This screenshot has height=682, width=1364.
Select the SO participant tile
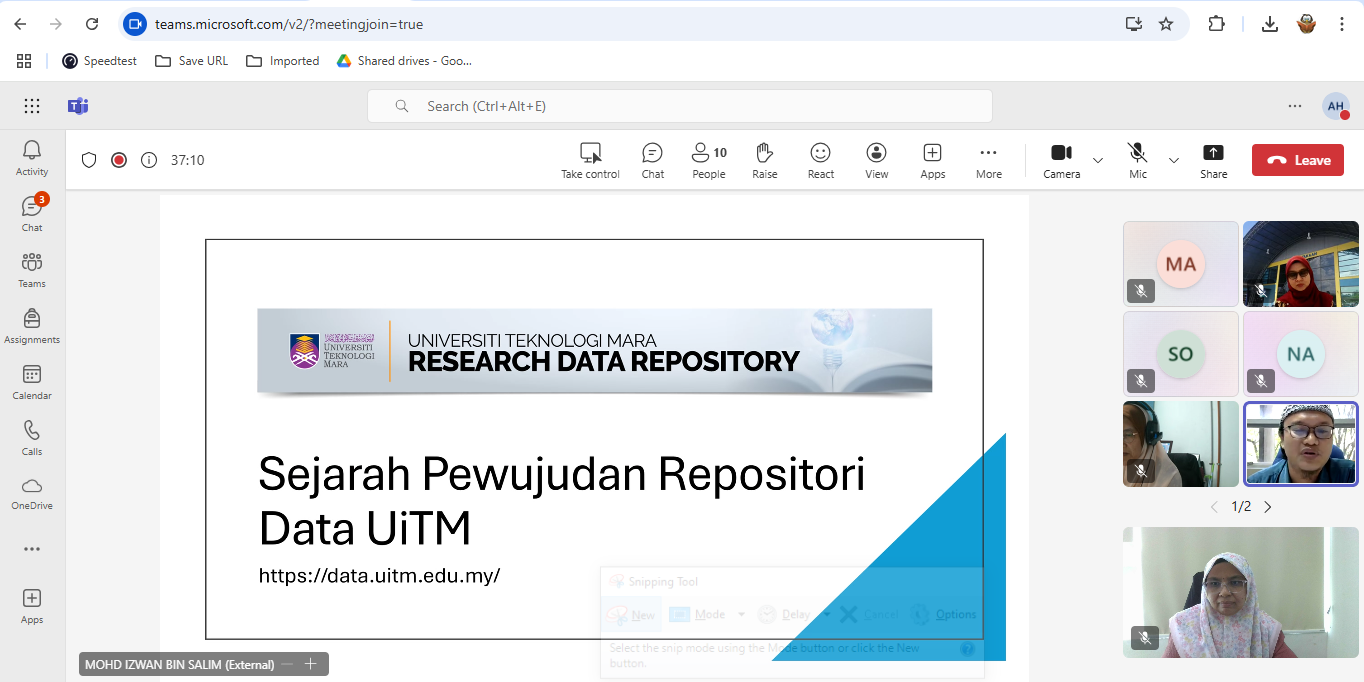click(x=1181, y=354)
